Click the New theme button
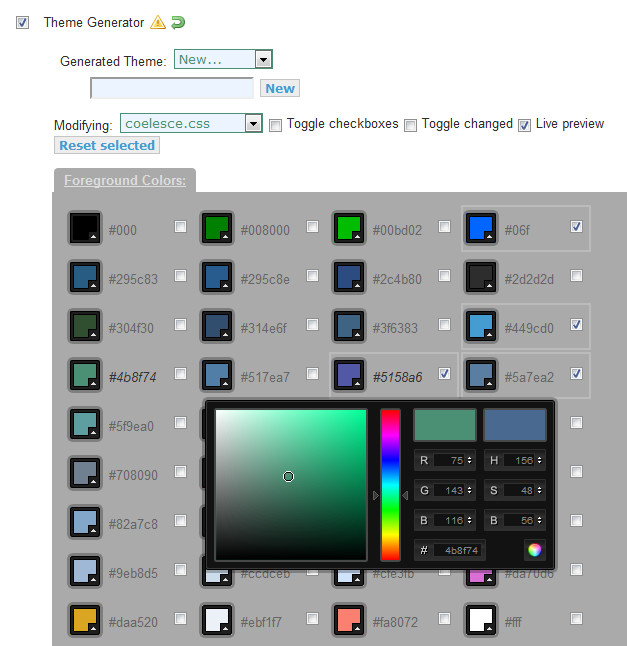Viewport: 627px width, 646px height. coord(280,88)
